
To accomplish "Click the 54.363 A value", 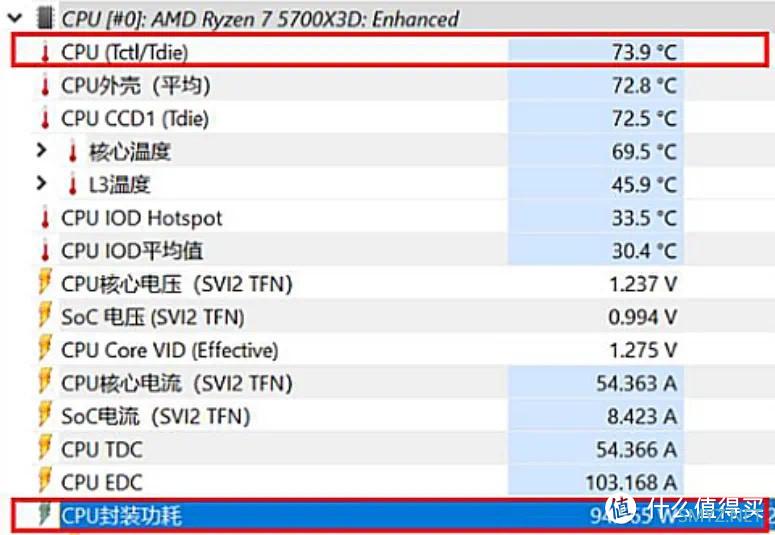I will pyautogui.click(x=636, y=384).
